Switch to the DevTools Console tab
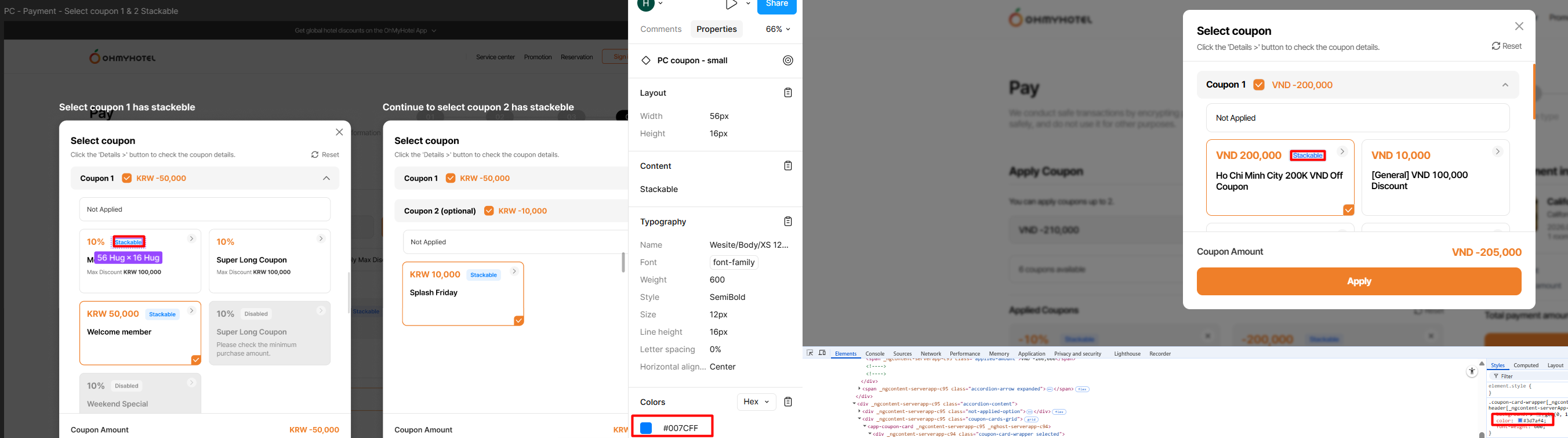The width and height of the screenshot is (1568, 438). pyautogui.click(x=874, y=354)
